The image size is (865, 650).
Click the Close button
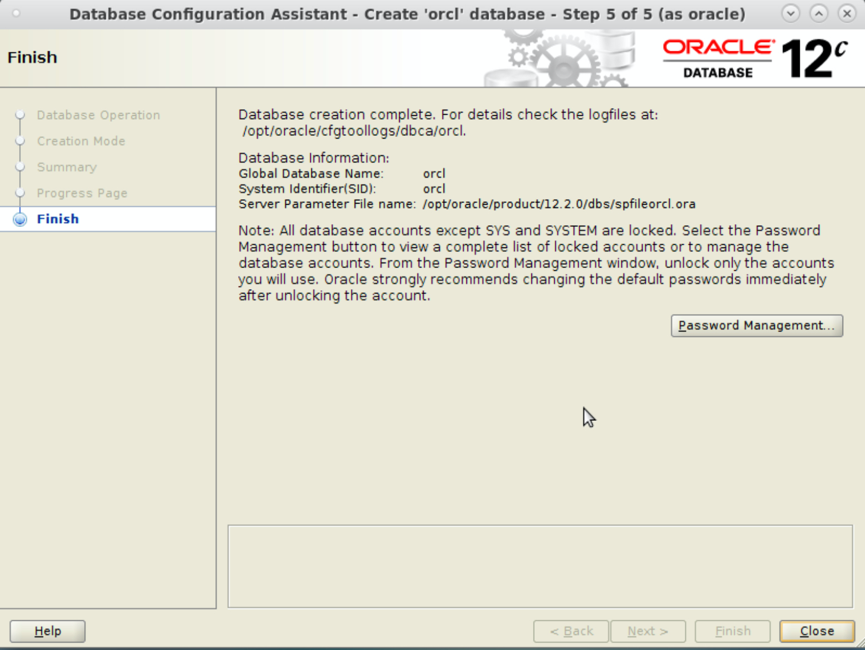(816, 631)
